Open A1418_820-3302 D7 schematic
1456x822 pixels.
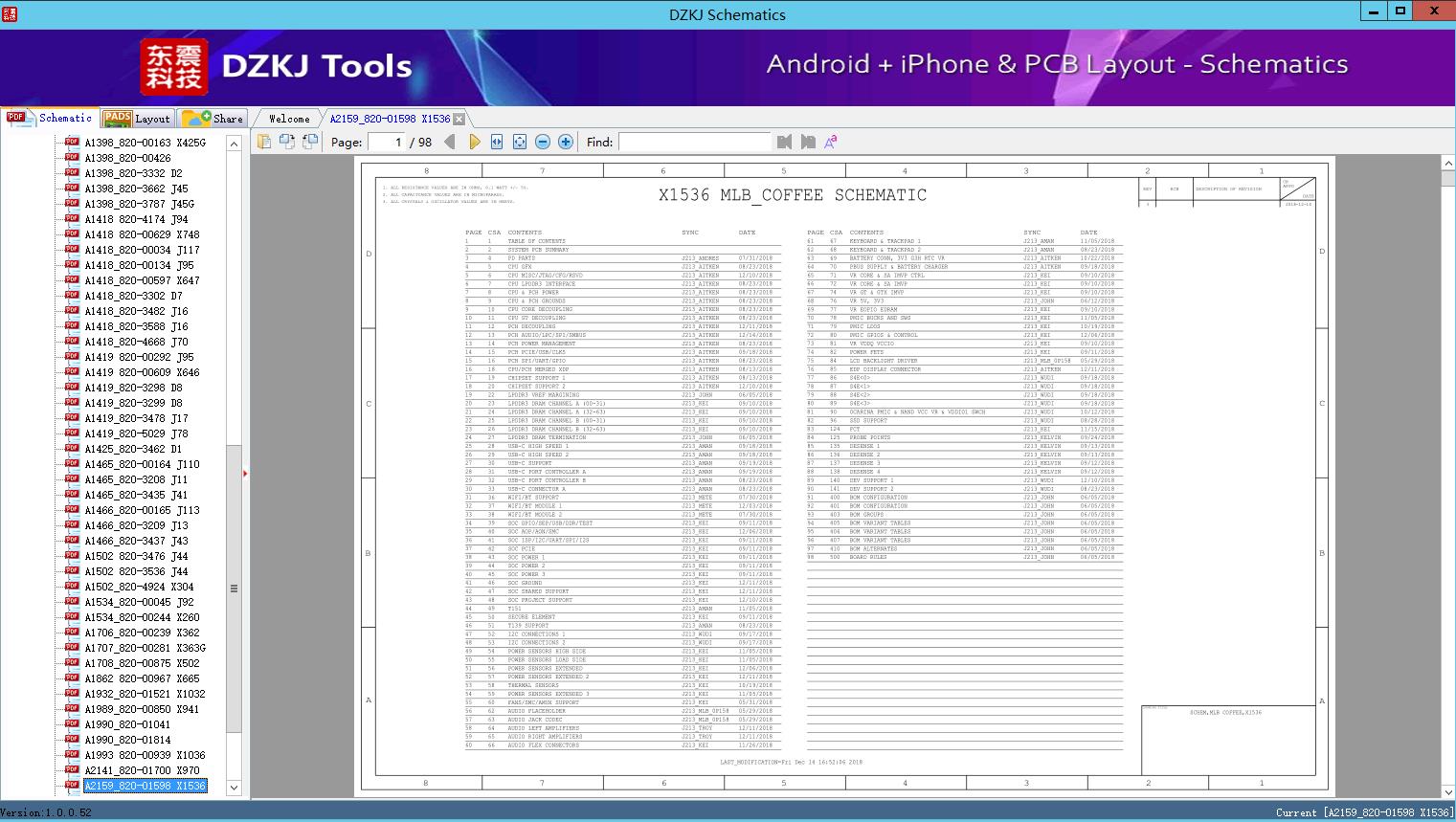tap(133, 296)
